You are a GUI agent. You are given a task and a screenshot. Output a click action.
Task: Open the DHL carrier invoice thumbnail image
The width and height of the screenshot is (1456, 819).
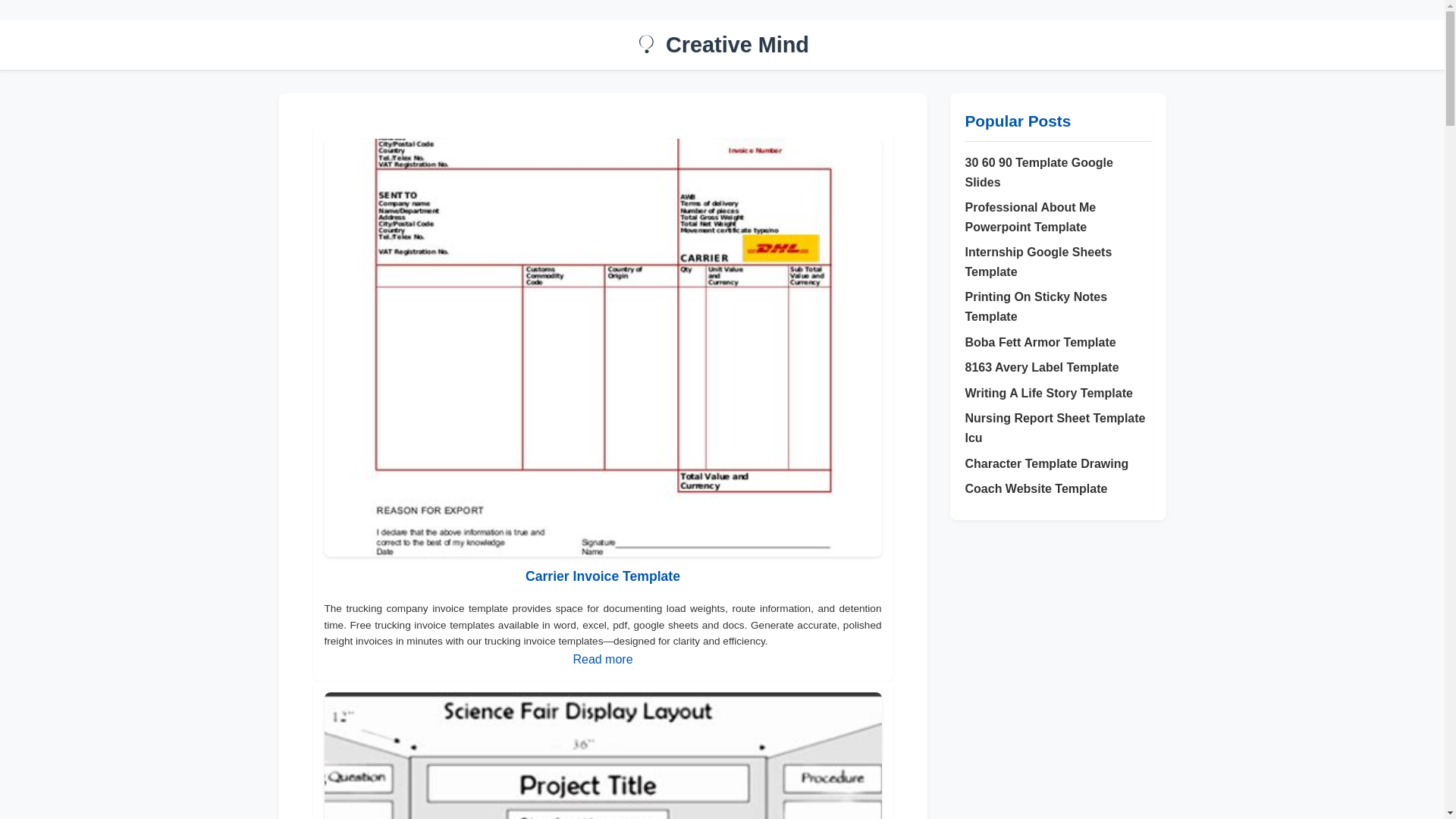(x=602, y=347)
